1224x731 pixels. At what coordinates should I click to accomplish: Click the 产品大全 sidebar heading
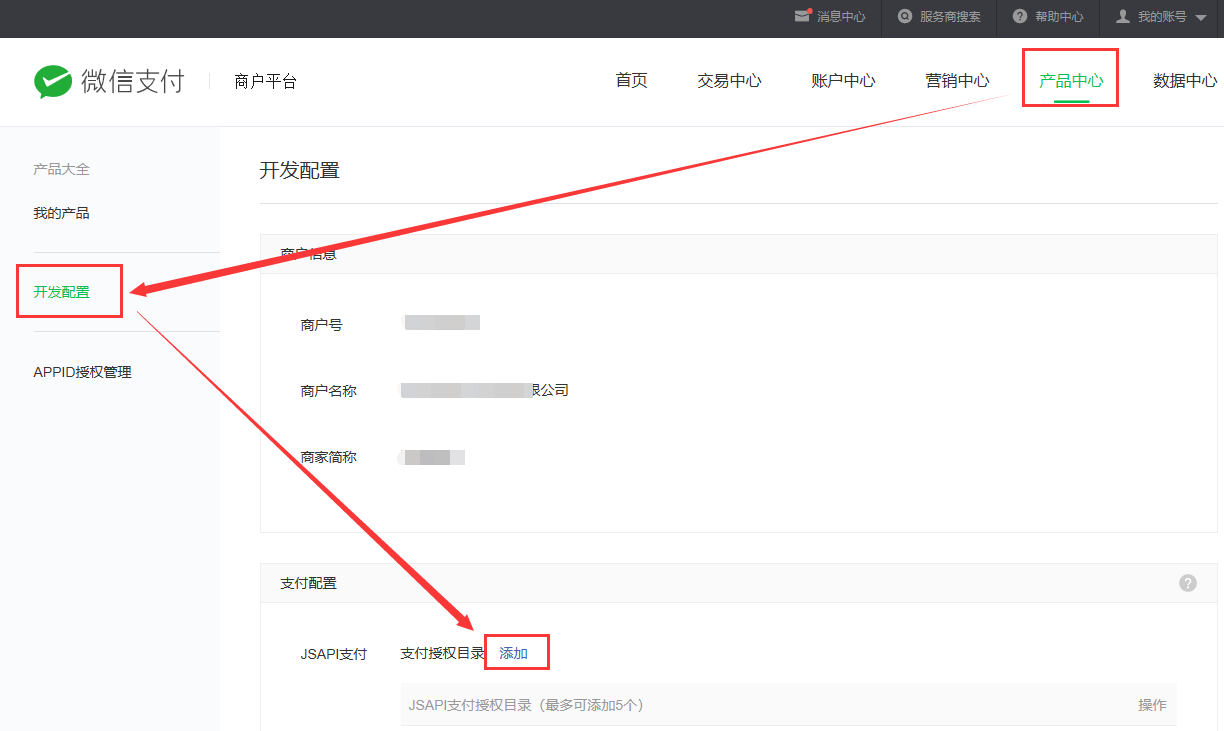pos(61,169)
